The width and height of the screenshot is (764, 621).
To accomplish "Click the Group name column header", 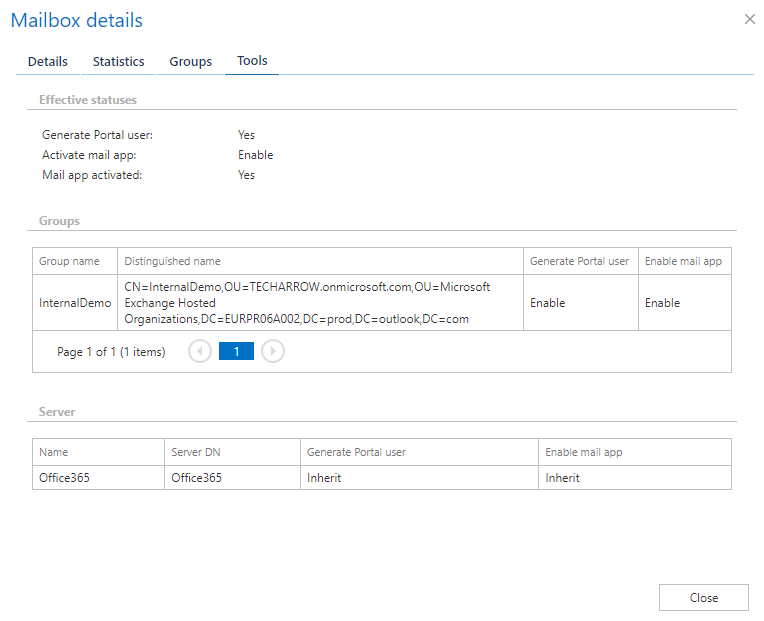I will click(69, 261).
